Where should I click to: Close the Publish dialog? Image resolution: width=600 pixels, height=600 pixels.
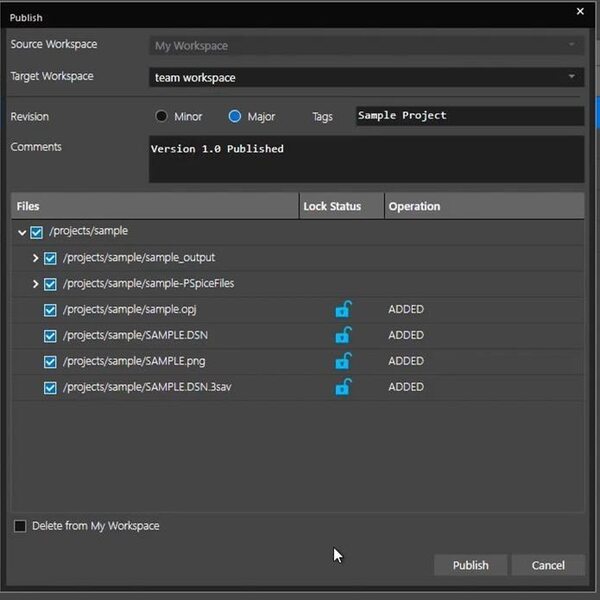(x=580, y=11)
